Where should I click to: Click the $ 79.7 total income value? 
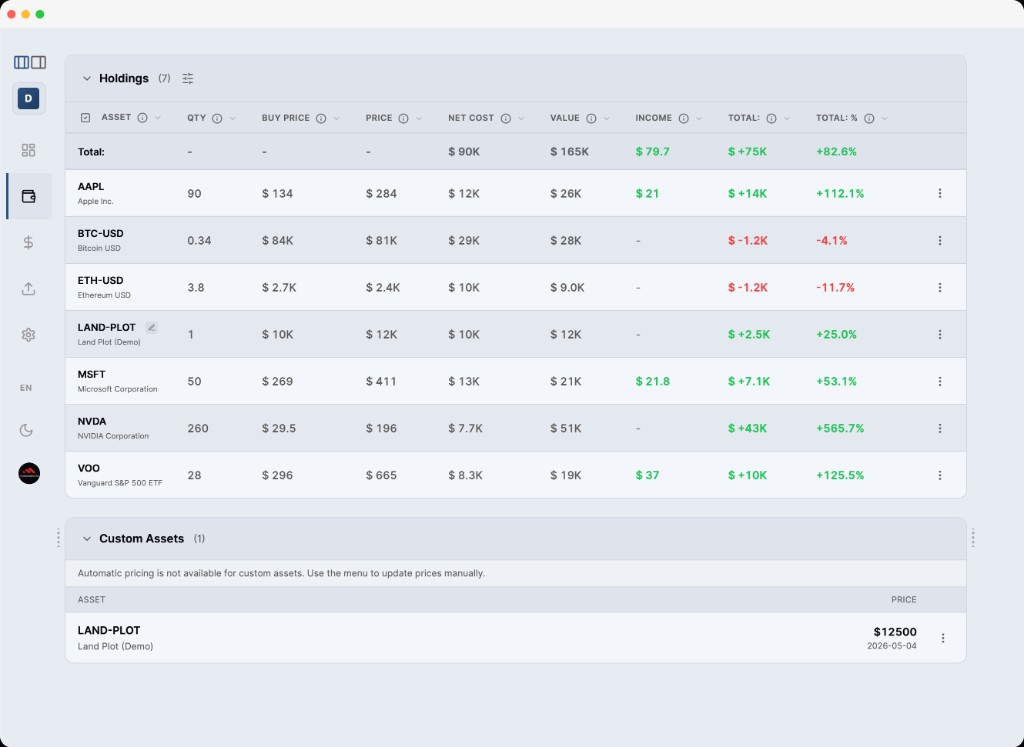652,151
